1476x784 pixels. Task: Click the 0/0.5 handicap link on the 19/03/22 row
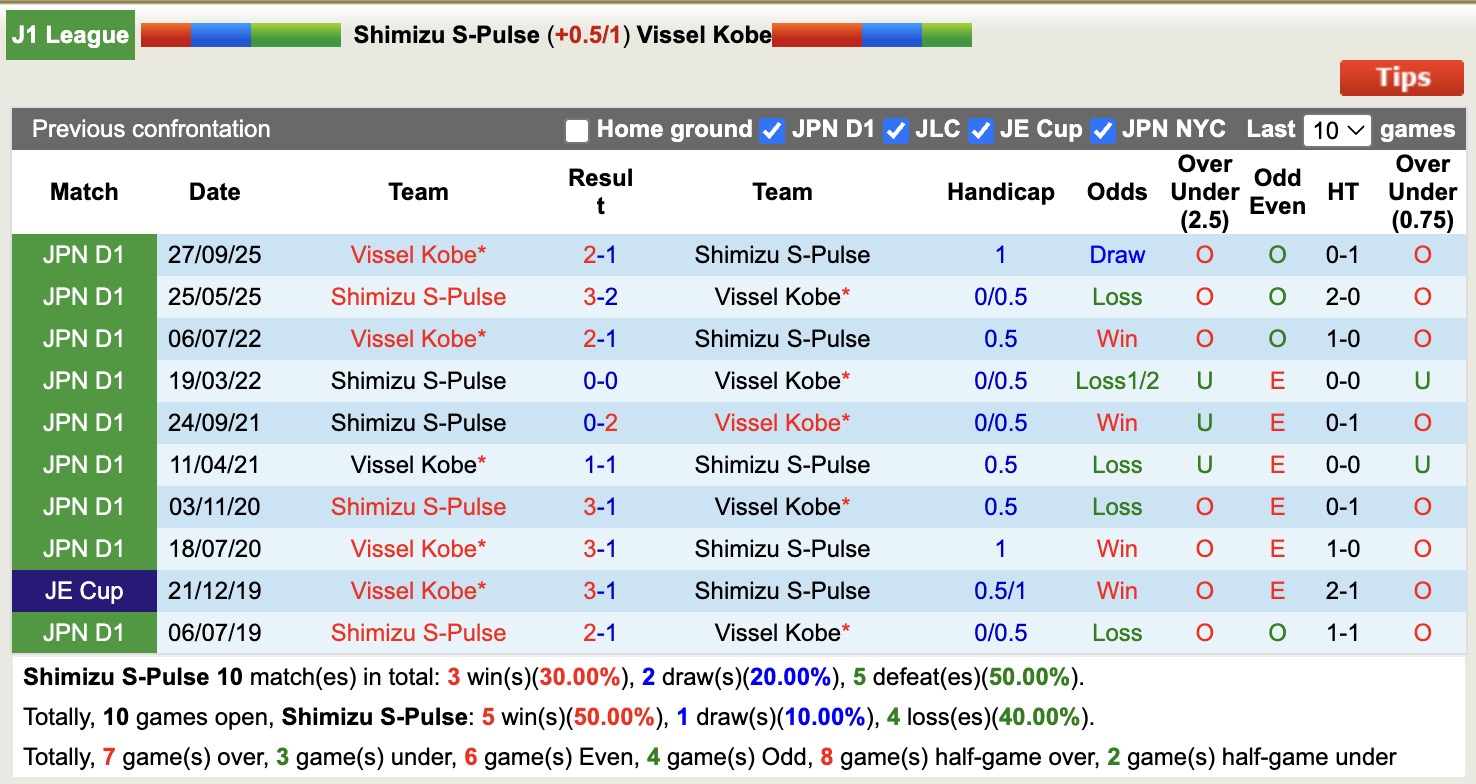[x=1001, y=381]
